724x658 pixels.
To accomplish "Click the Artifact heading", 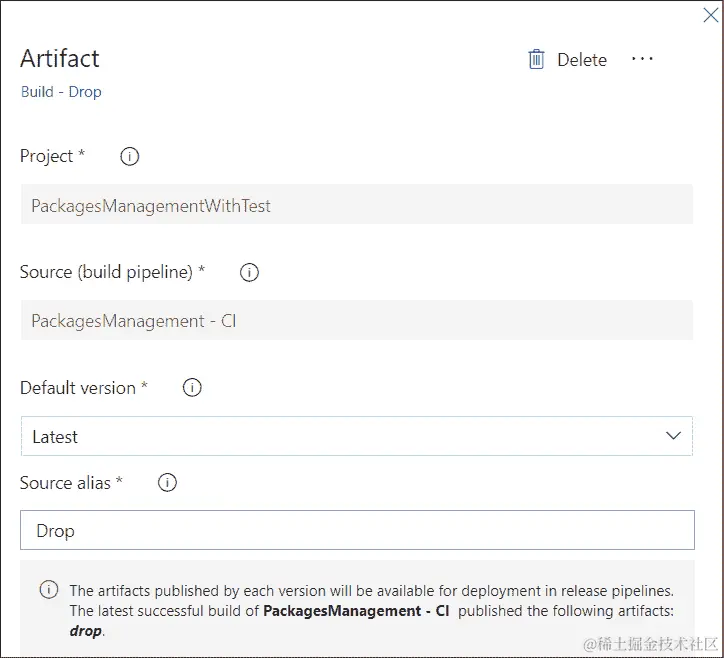I will (60, 58).
